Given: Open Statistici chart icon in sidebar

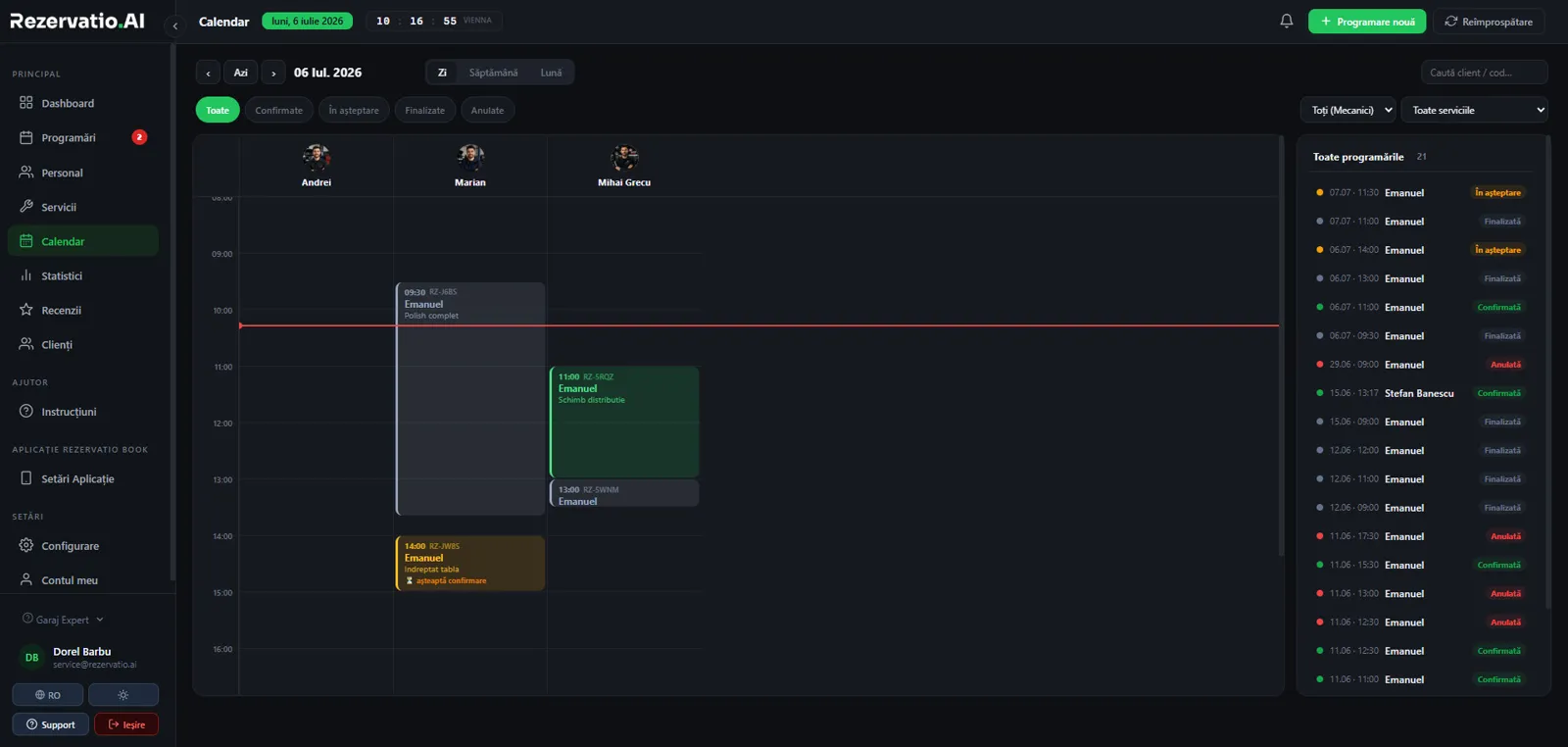Looking at the screenshot, I should 26,275.
